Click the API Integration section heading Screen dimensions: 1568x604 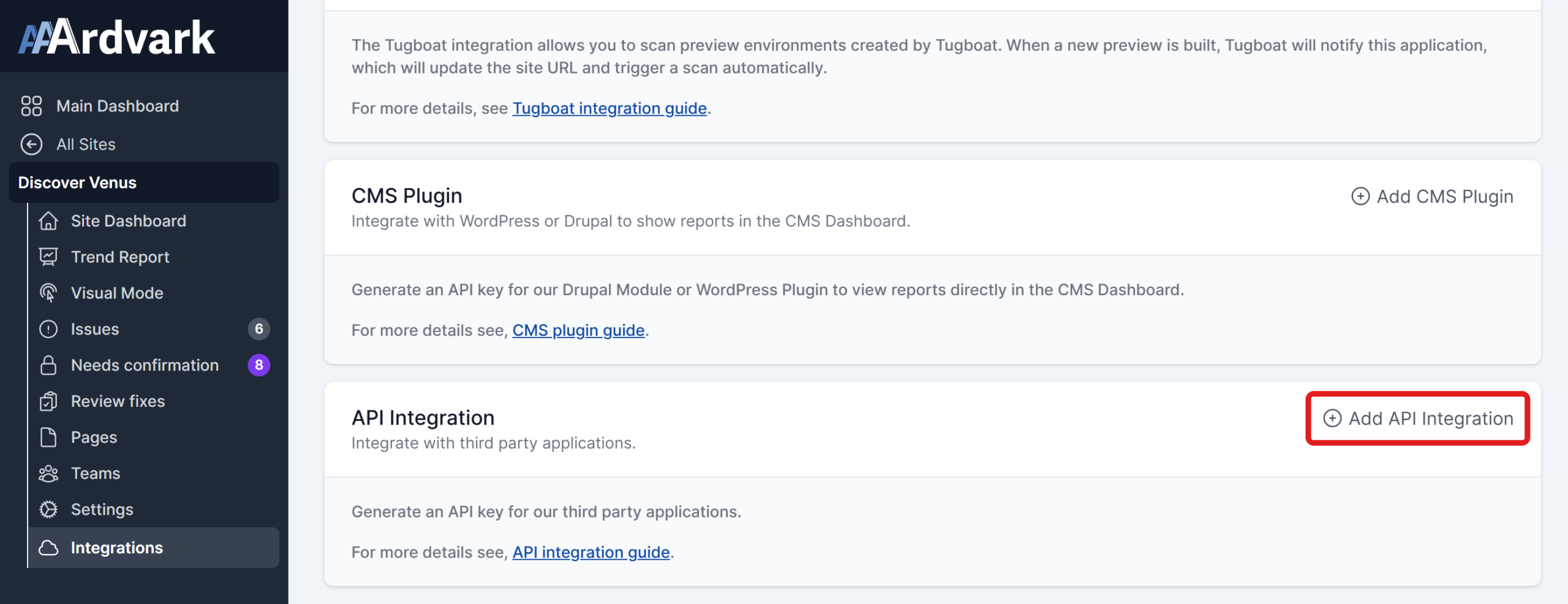coord(423,418)
